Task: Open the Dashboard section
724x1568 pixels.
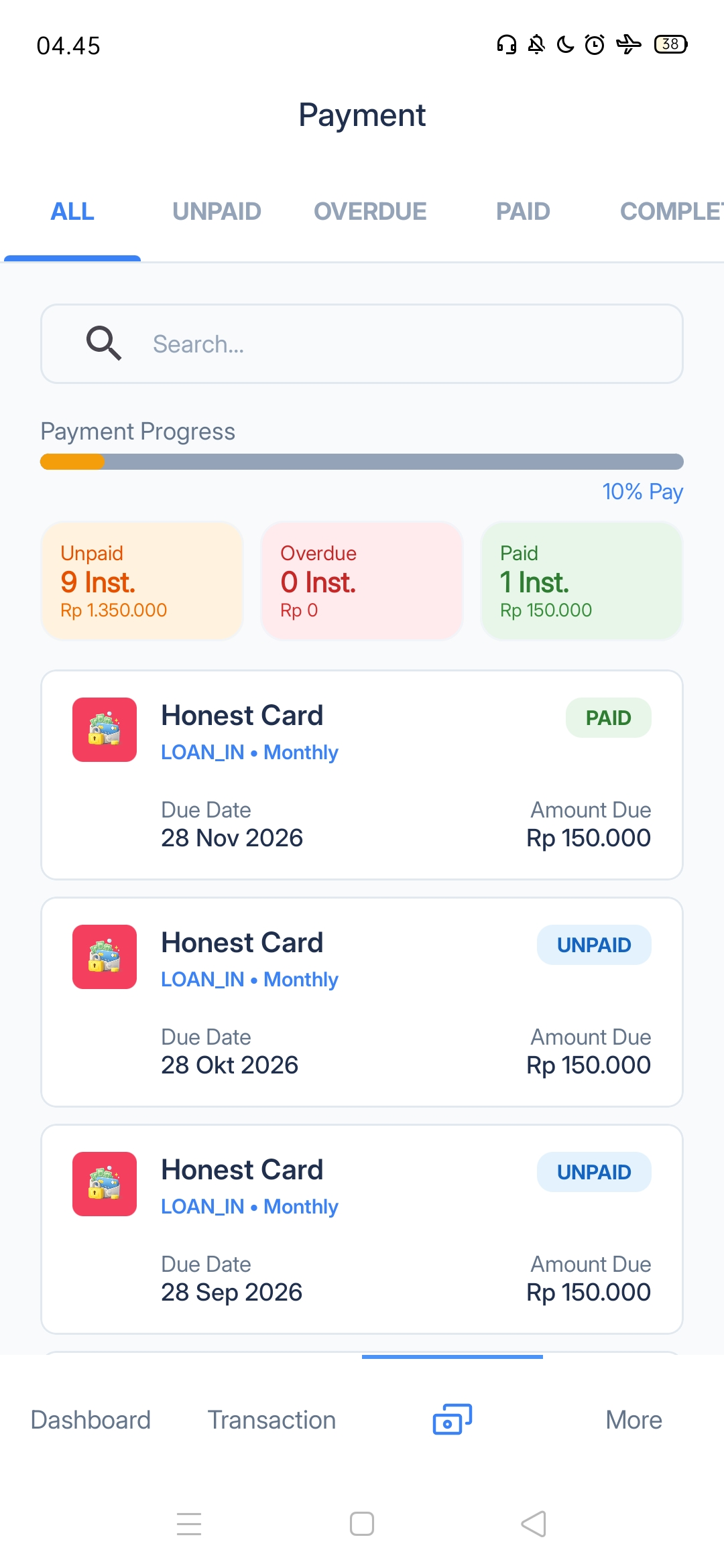Action: 90,1420
